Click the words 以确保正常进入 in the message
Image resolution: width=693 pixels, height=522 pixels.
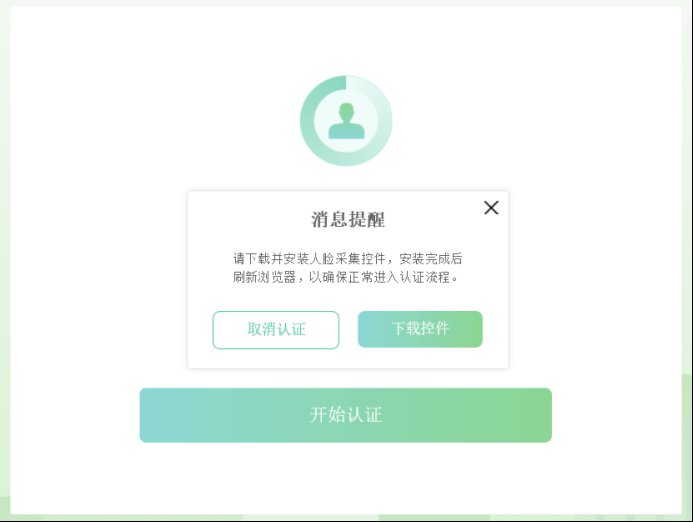tap(354, 278)
